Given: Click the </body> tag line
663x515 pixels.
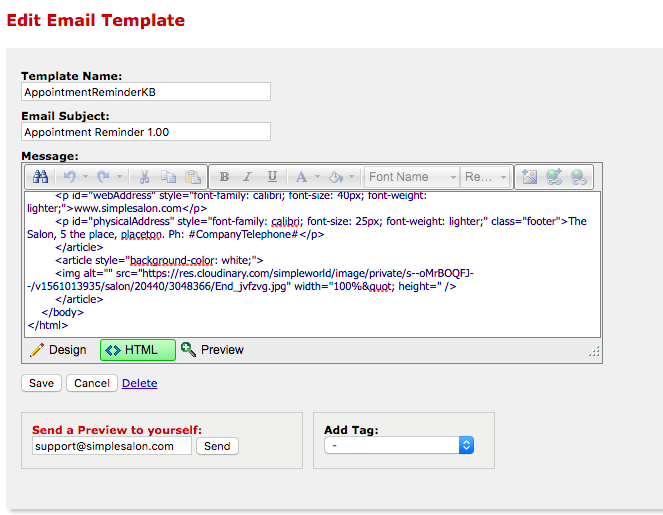Looking at the screenshot, I should tap(63, 312).
